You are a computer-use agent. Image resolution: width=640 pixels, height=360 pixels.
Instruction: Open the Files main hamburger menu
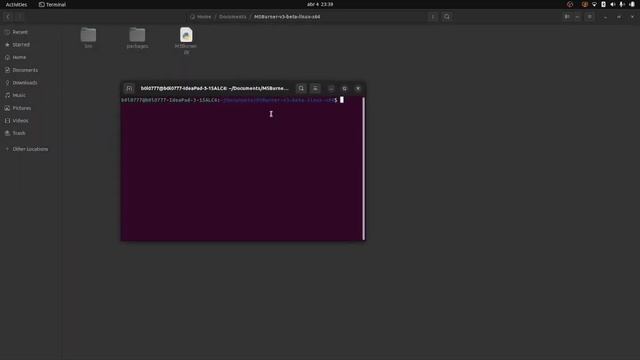pyautogui.click(x=590, y=17)
